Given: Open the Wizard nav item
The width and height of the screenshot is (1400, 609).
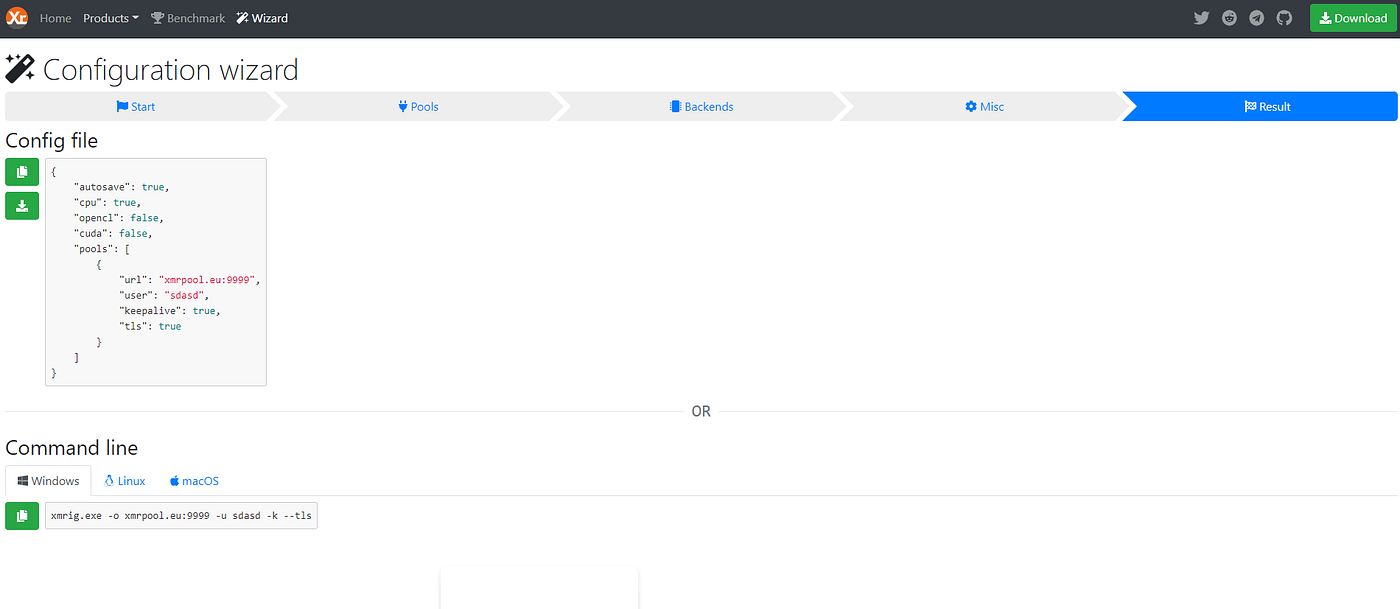Looking at the screenshot, I should pos(262,18).
